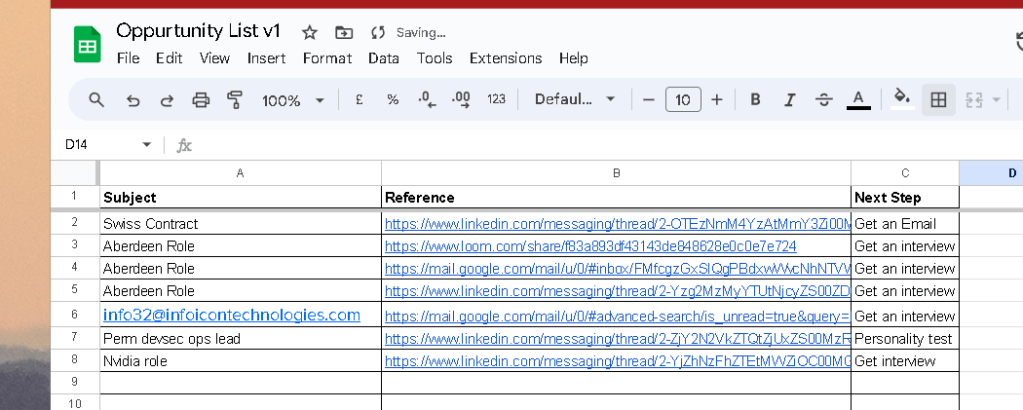The height and width of the screenshot is (410, 1023).
Task: Click the undo arrow
Action: click(132, 100)
